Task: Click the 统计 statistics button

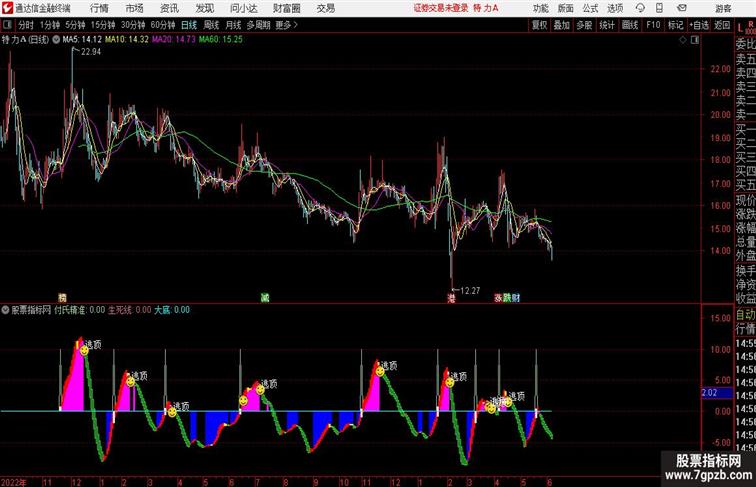Action: (x=607, y=25)
